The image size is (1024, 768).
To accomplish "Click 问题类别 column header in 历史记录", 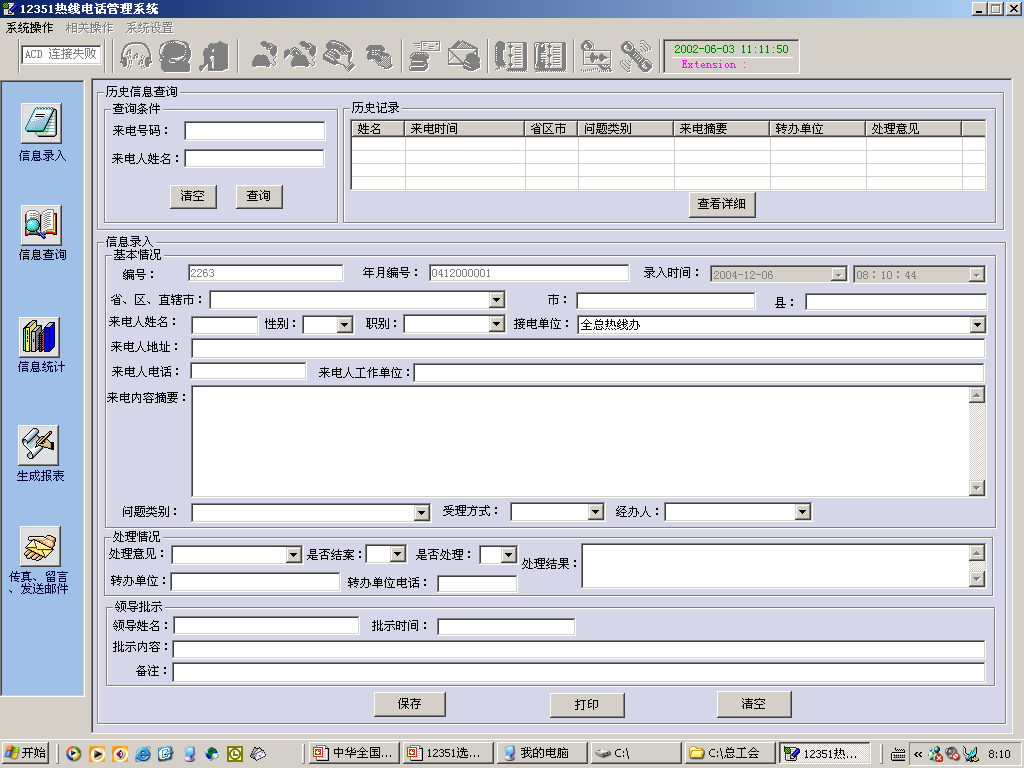I will tap(626, 129).
